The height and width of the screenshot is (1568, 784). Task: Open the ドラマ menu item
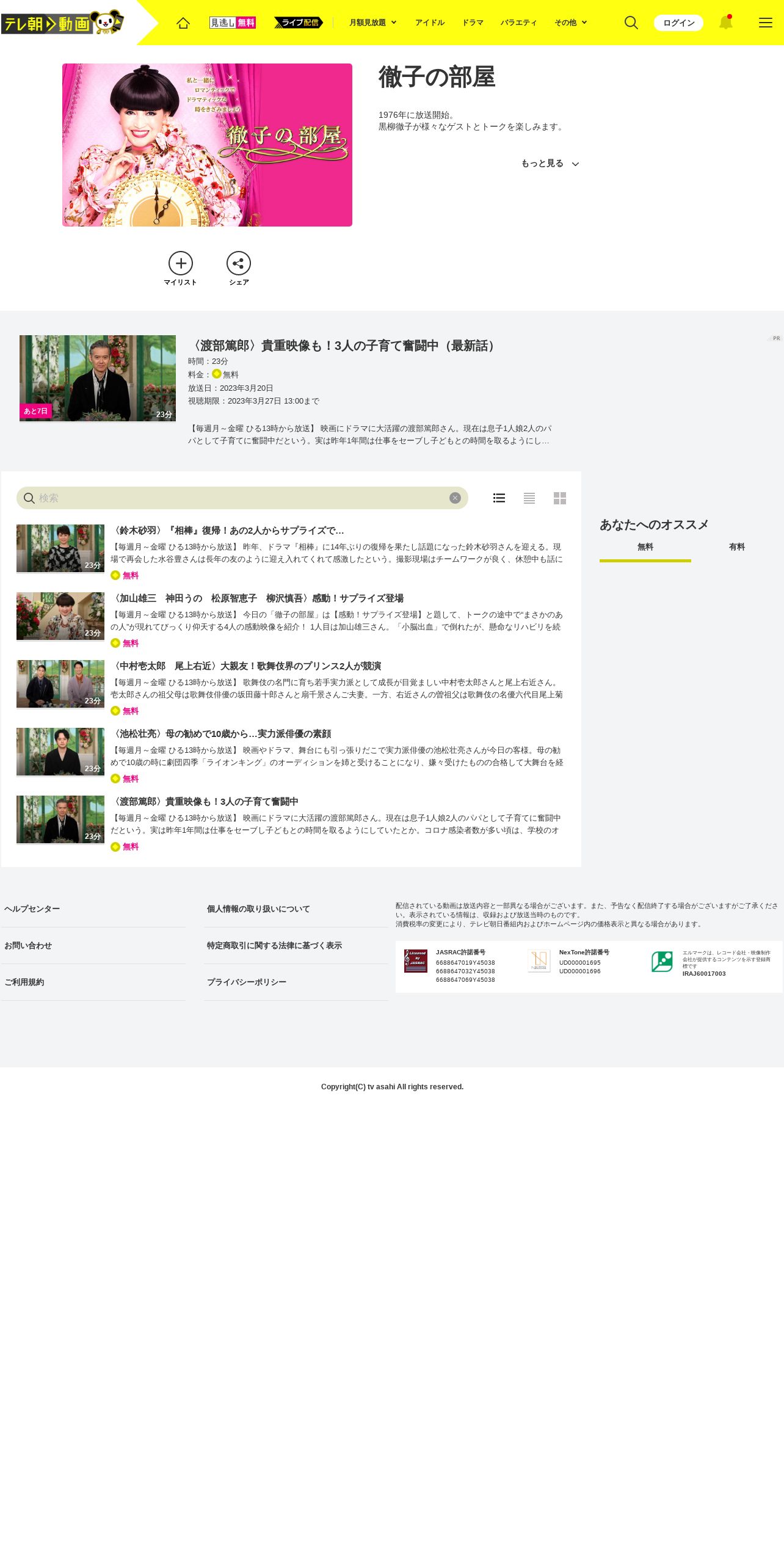tap(473, 23)
